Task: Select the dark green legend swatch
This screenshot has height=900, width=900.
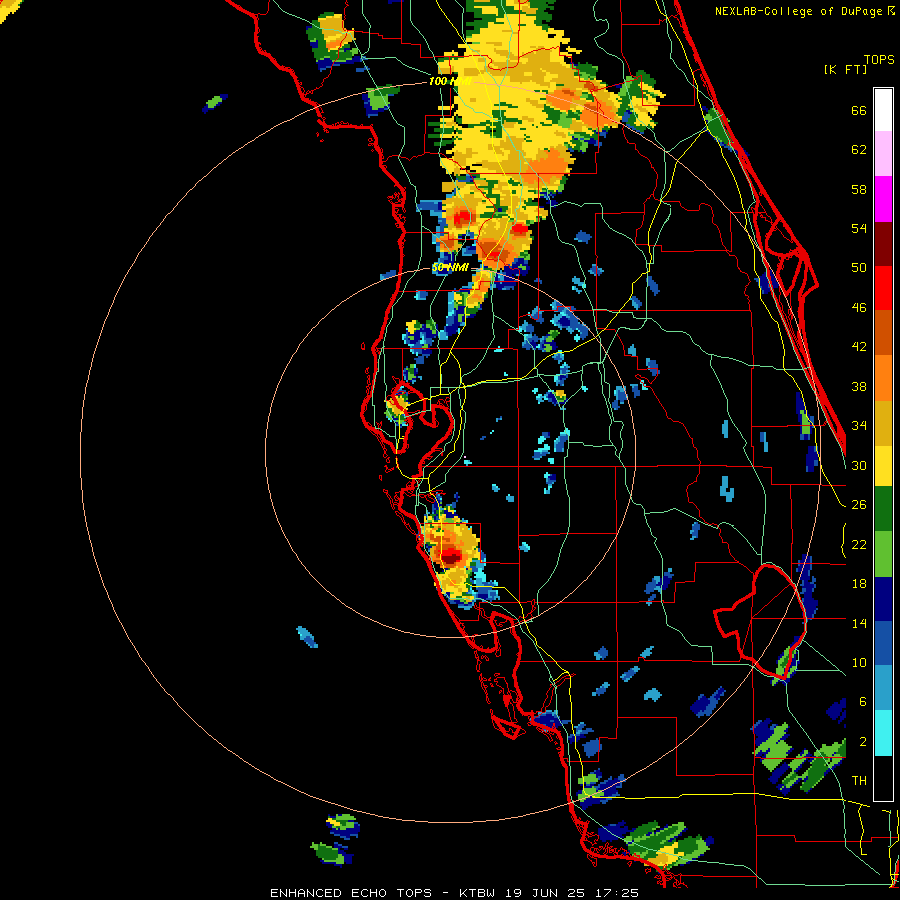Action: [x=883, y=509]
